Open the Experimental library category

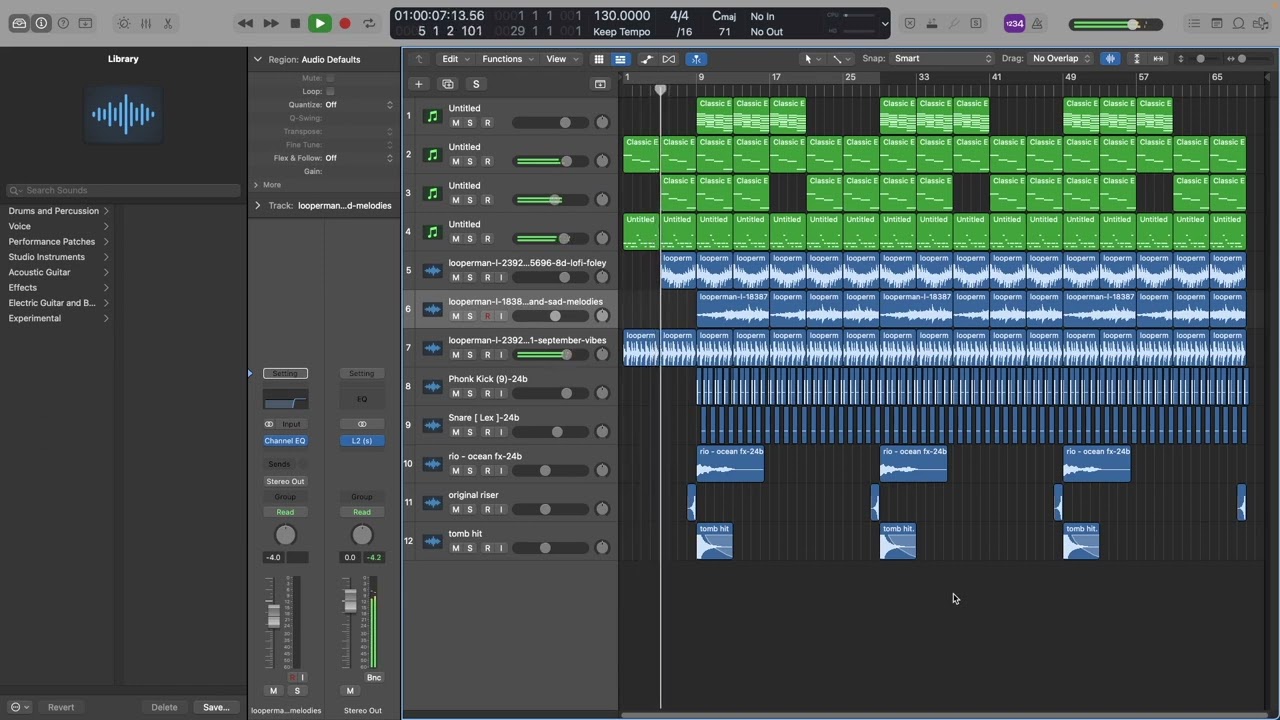[x=58, y=318]
